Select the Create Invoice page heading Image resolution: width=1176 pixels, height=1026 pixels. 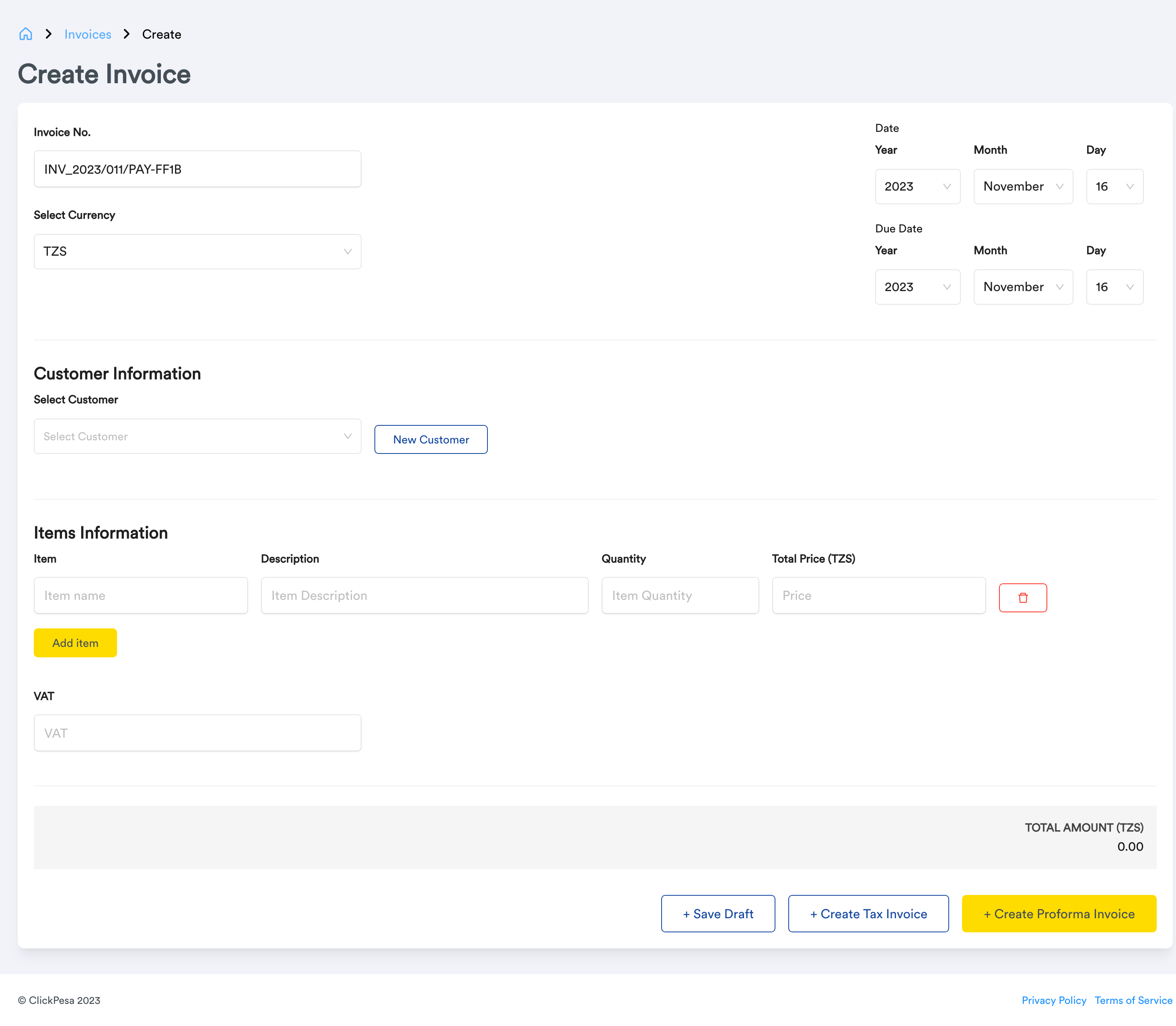pos(104,74)
